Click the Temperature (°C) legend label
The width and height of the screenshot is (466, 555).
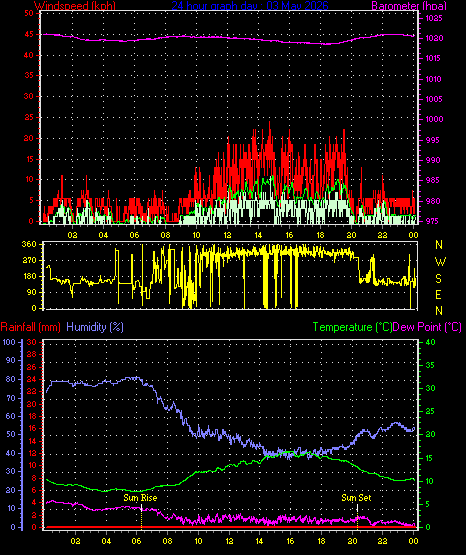352,327
